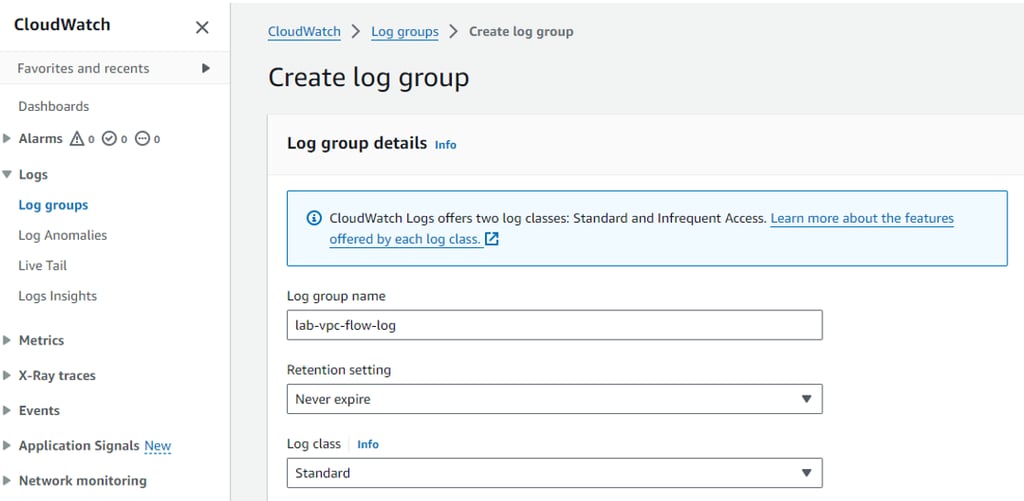Click the insufficient data alarms icon
Image resolution: width=1024 pixels, height=501 pixels.
(142, 139)
